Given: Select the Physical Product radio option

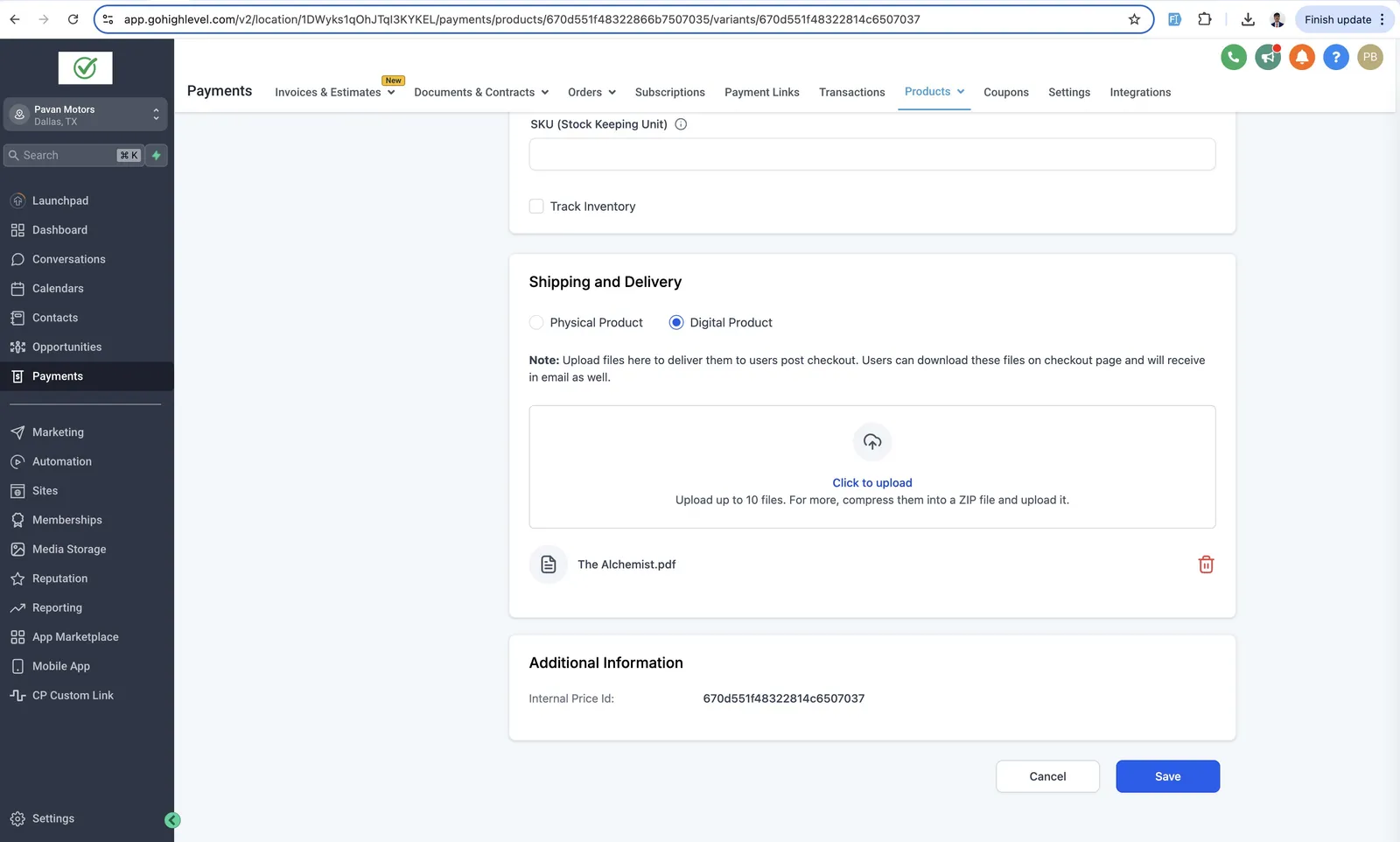Looking at the screenshot, I should coord(536,323).
